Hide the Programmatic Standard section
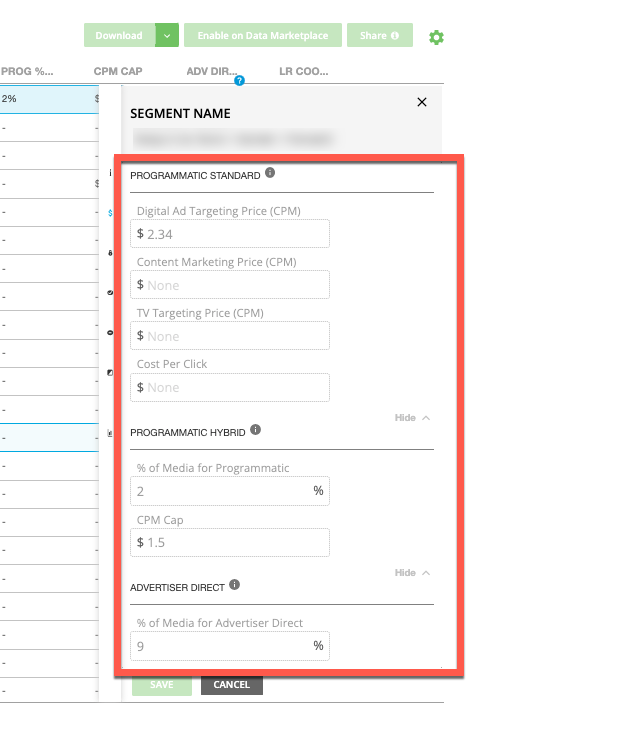619x753 pixels. point(412,418)
